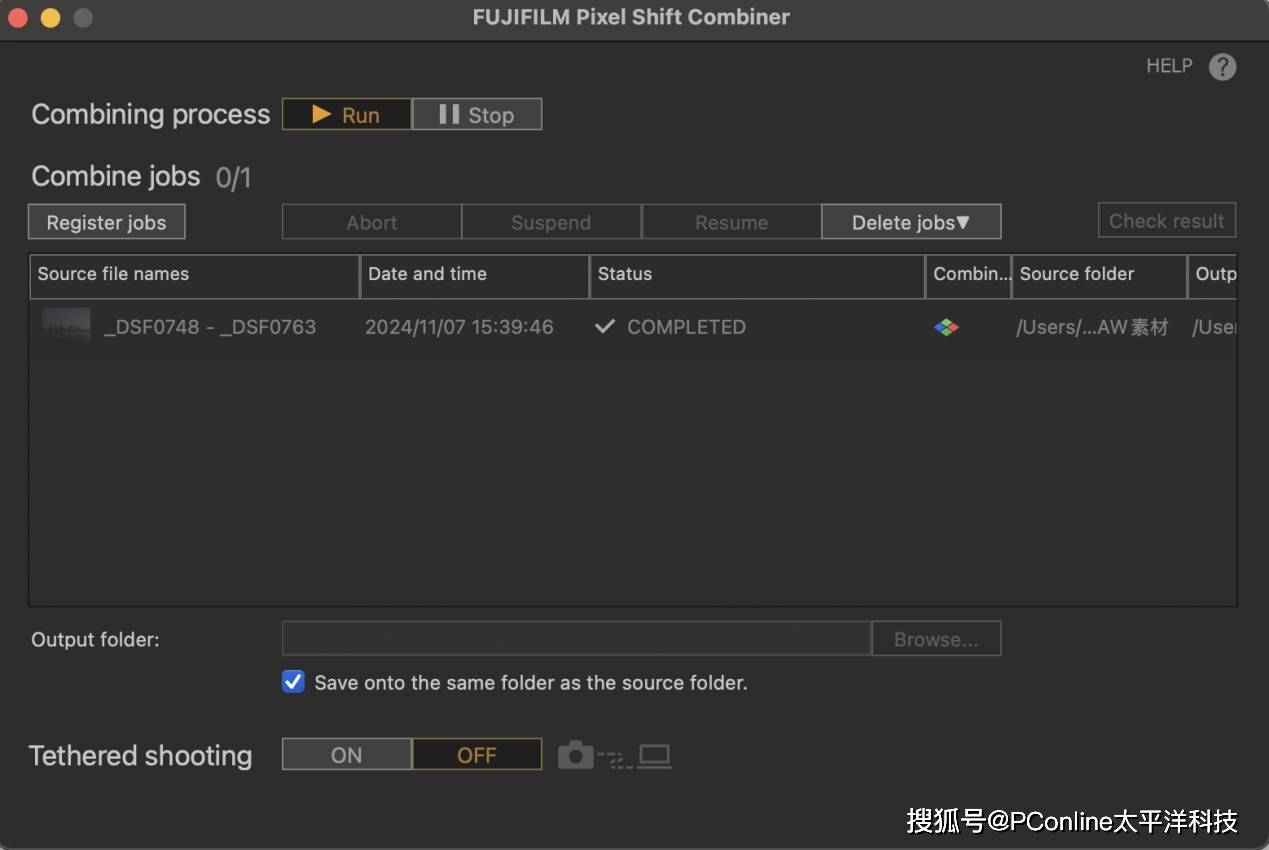1269x850 pixels.
Task: Click the Status column header
Action: (756, 274)
